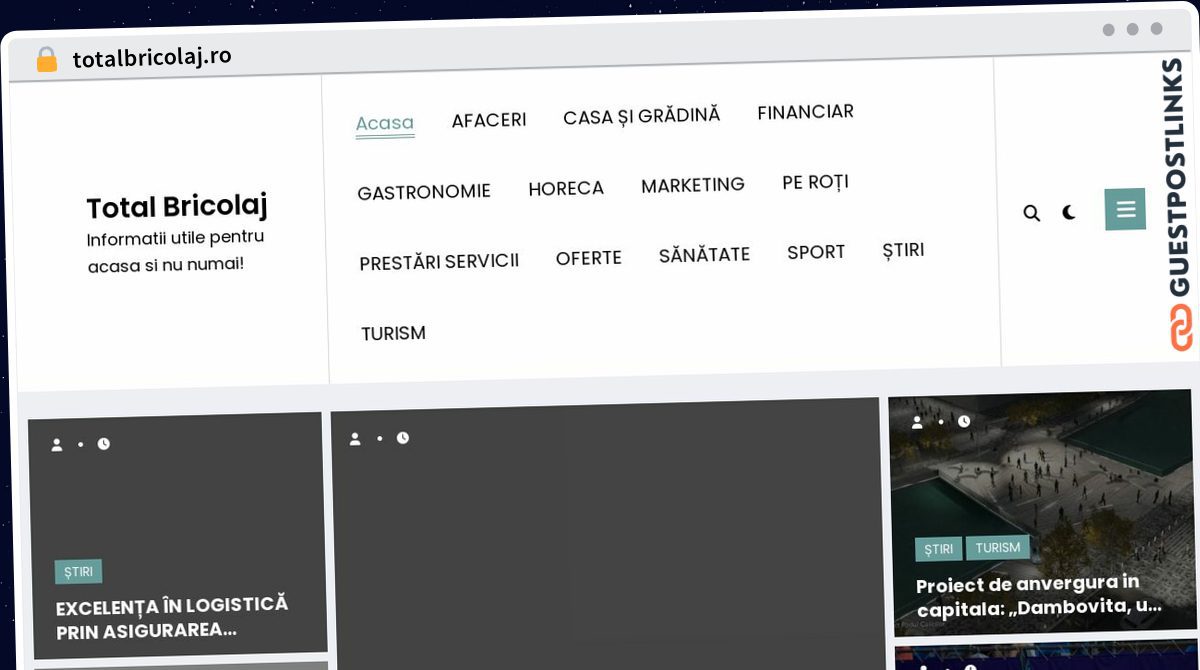Go to TURISM menu item
The width and height of the screenshot is (1200, 670).
coord(393,333)
